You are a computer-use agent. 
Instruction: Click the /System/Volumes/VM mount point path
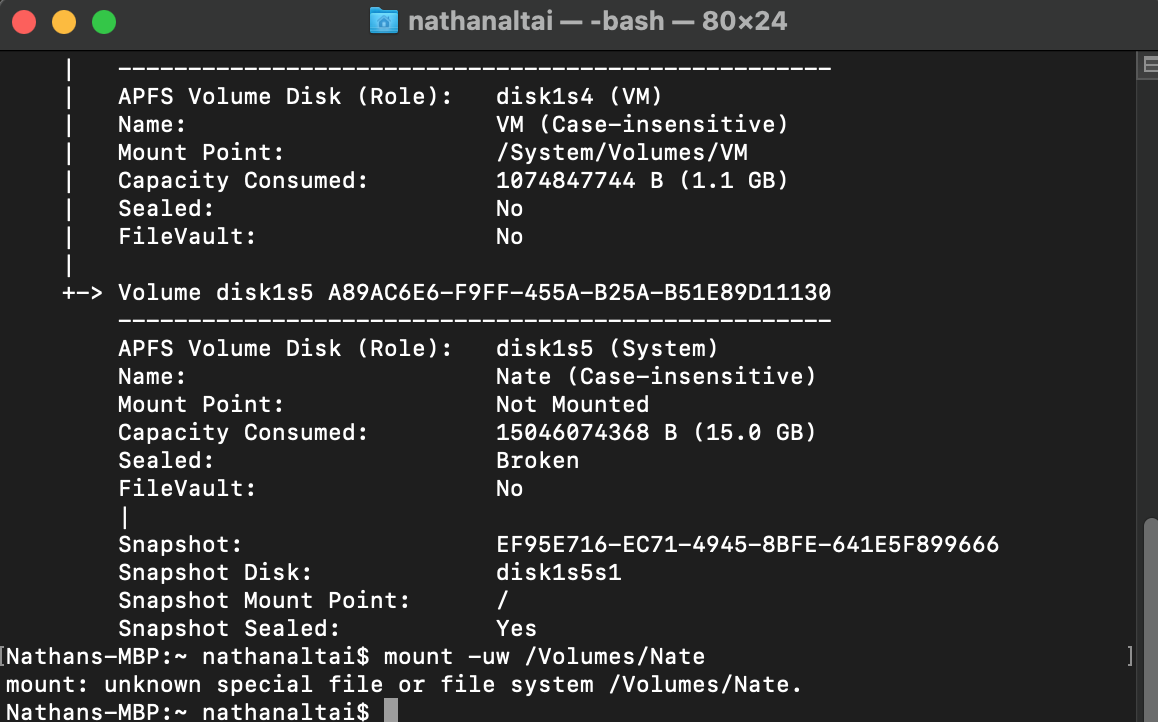(621, 153)
